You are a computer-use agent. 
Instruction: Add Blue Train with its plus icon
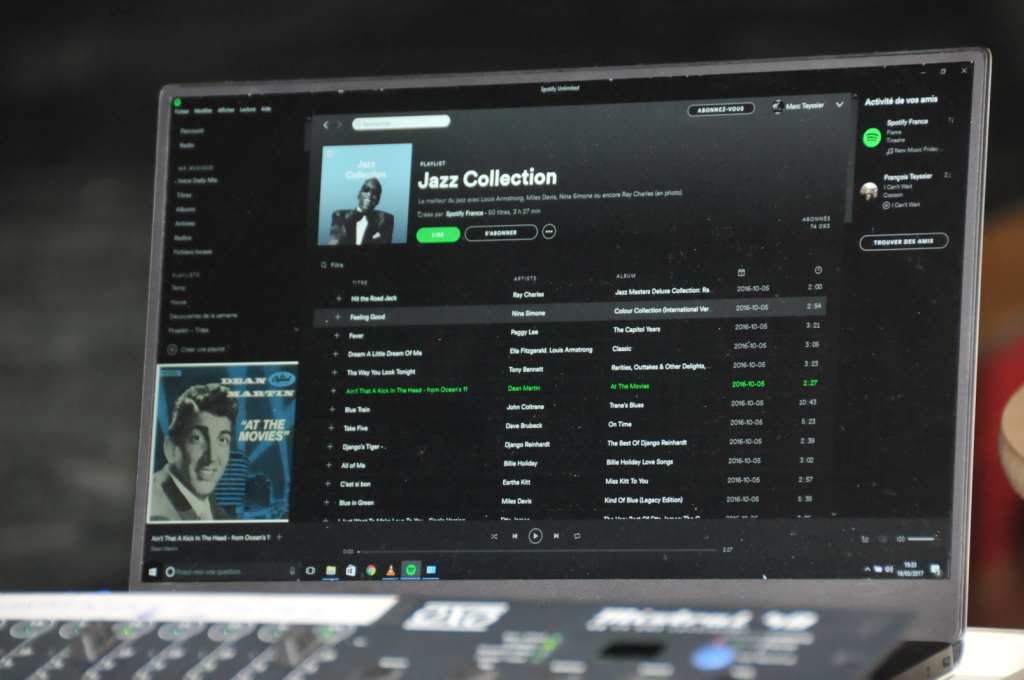(x=332, y=410)
